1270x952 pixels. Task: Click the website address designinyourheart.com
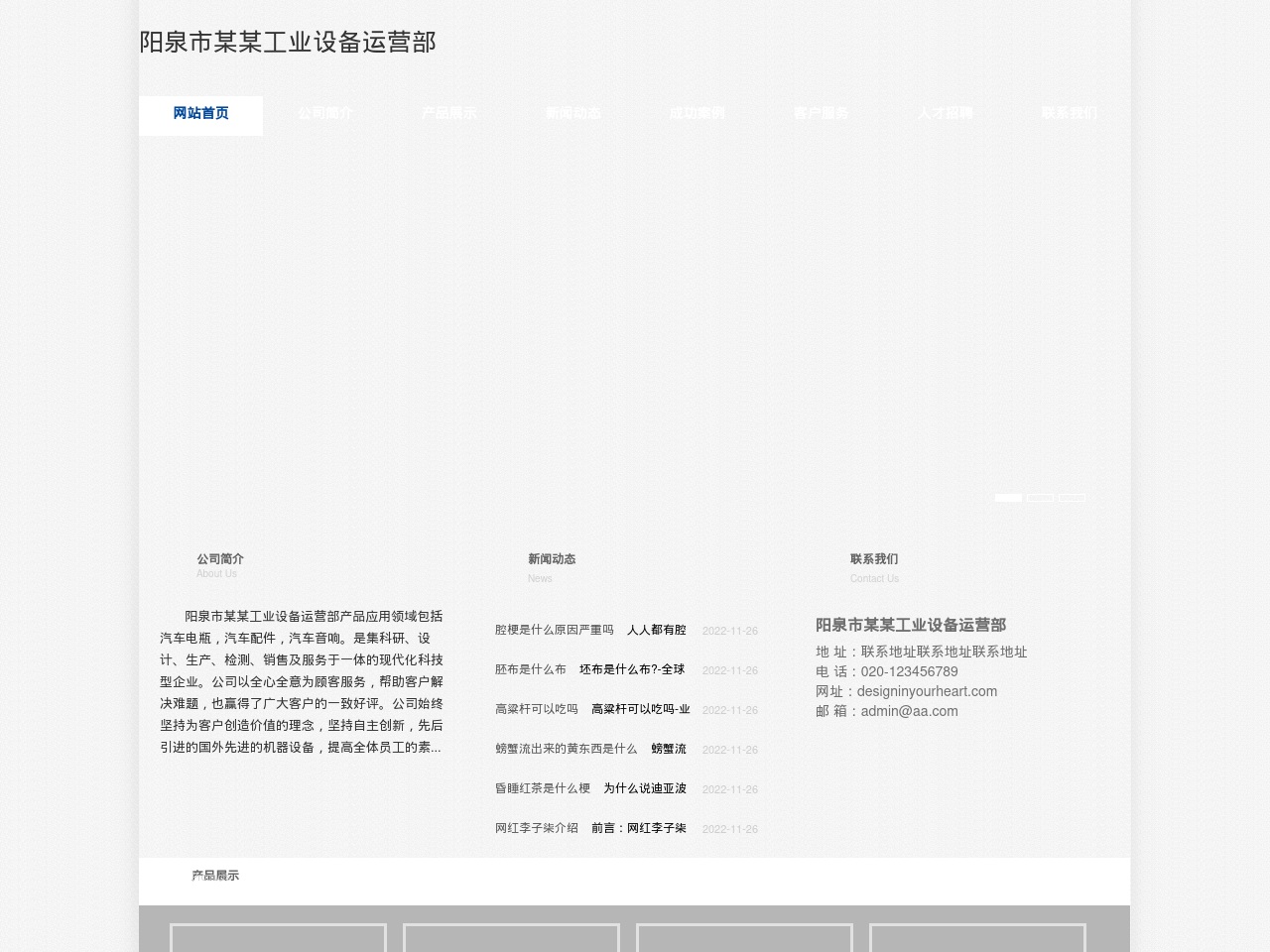tap(927, 692)
